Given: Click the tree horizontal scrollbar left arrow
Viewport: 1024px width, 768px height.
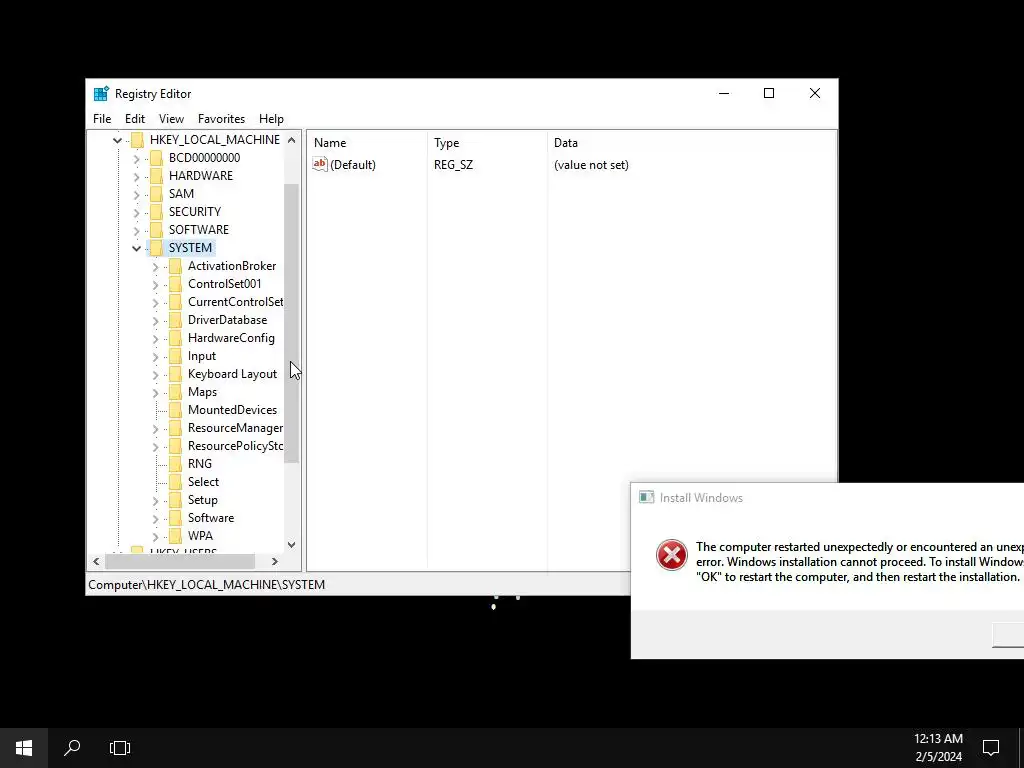Looking at the screenshot, I should click(97, 562).
